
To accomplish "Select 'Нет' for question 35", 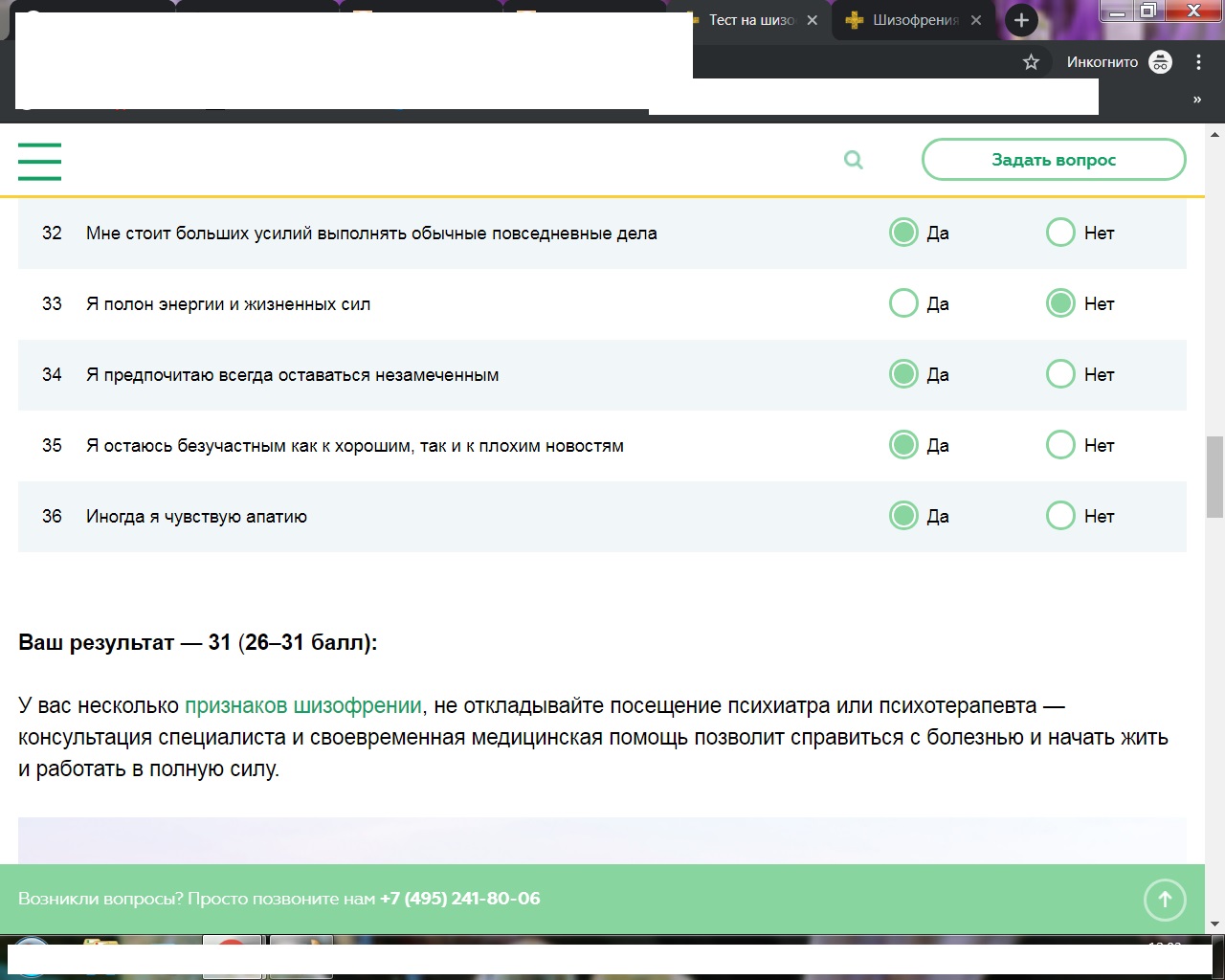I will (1060, 445).
